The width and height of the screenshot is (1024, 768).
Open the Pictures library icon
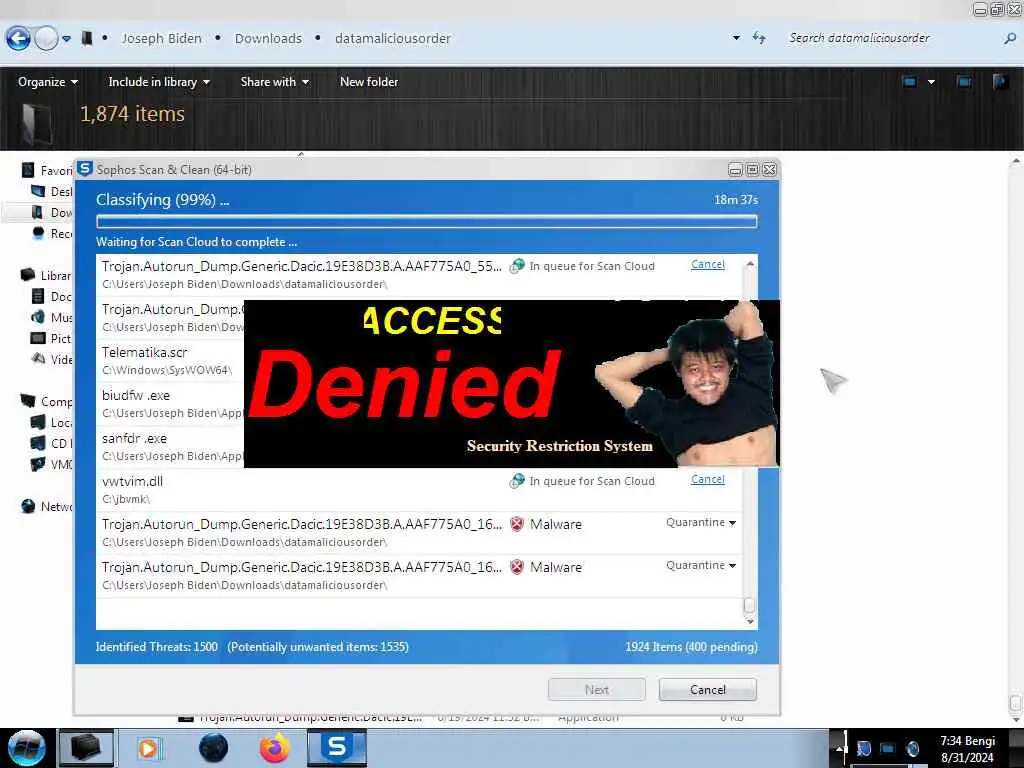[39, 338]
